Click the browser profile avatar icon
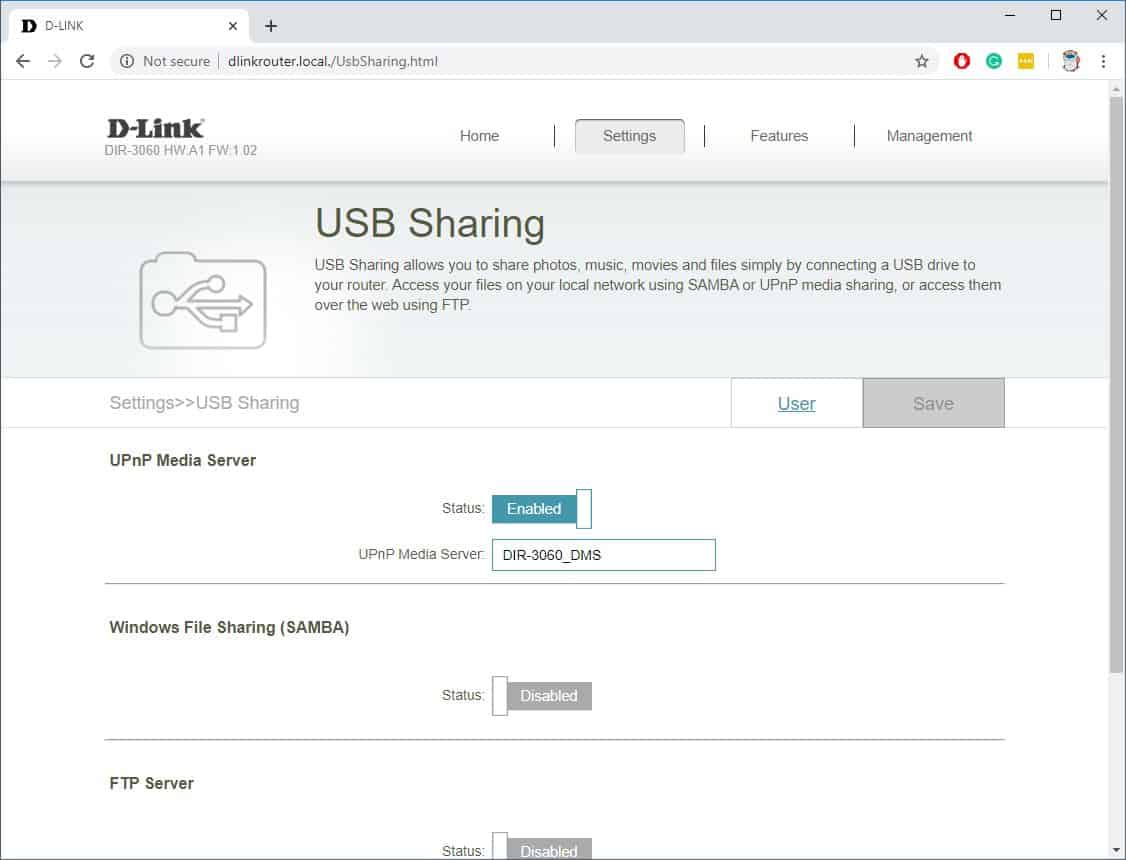 pyautogui.click(x=1070, y=61)
